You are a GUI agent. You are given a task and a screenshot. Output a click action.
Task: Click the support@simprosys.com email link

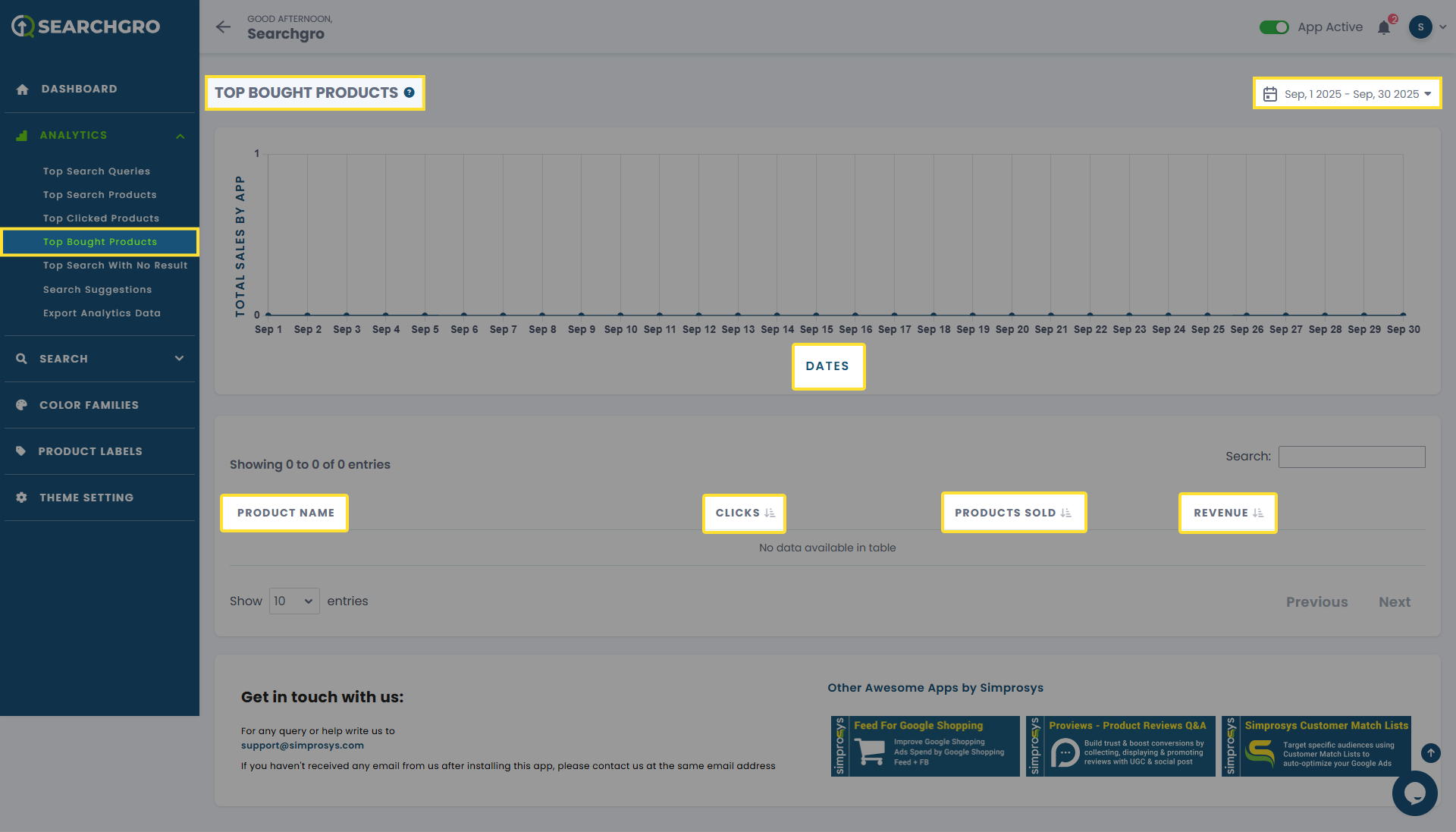pos(302,746)
